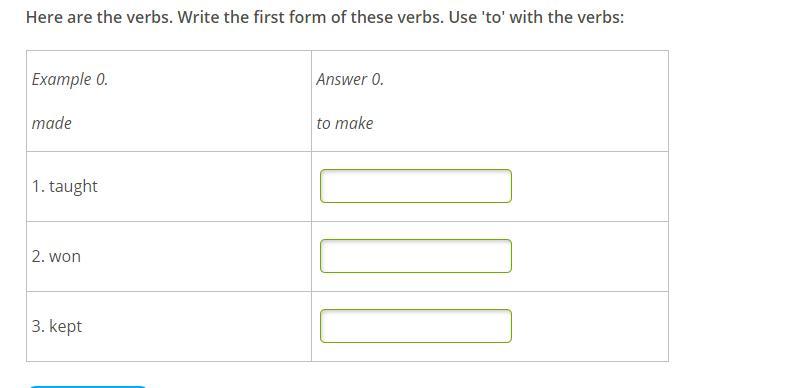Click the number '3.' before kept
809x388 pixels.
(38, 327)
